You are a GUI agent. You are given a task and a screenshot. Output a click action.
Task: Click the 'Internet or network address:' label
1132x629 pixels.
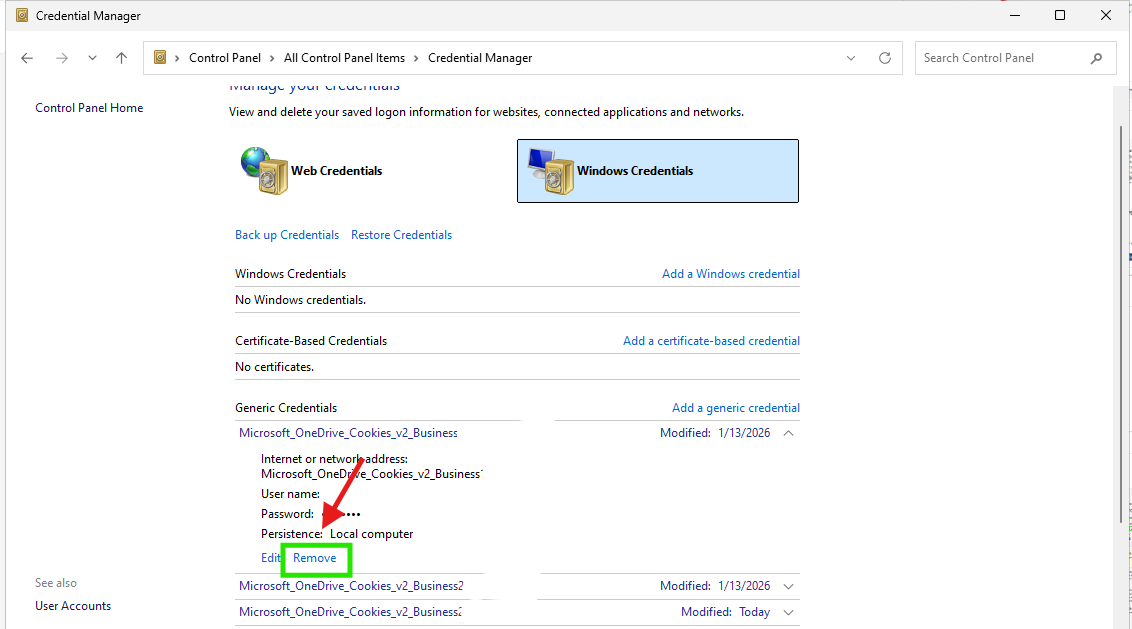click(x=334, y=459)
